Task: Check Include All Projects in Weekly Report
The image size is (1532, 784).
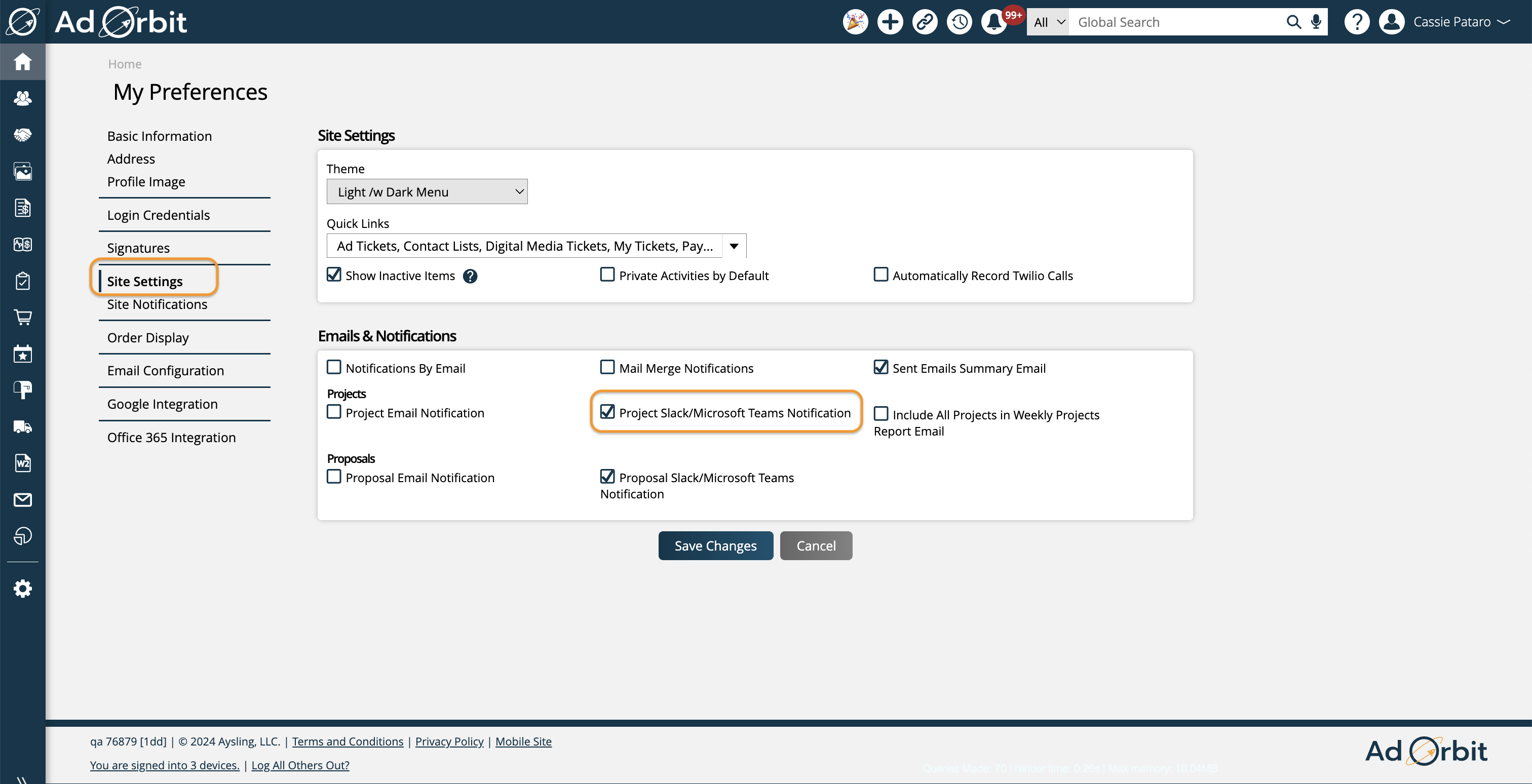Action: [x=881, y=414]
